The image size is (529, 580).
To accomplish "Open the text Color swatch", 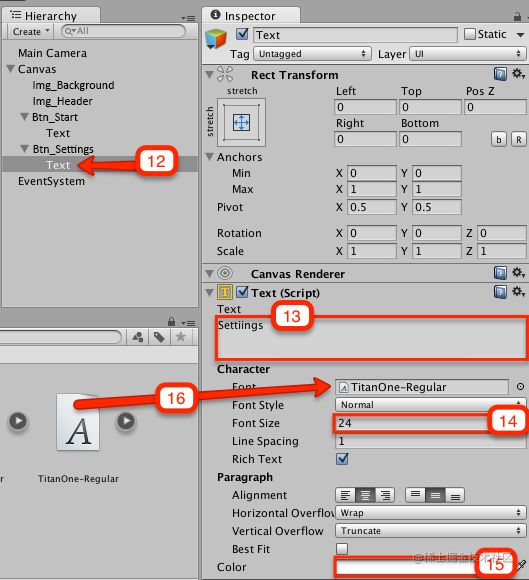I will pos(405,567).
